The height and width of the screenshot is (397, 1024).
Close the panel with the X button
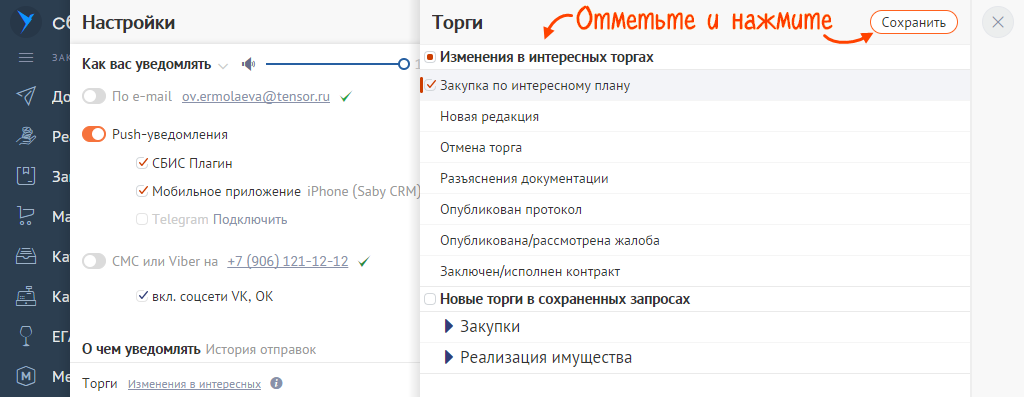point(998,22)
